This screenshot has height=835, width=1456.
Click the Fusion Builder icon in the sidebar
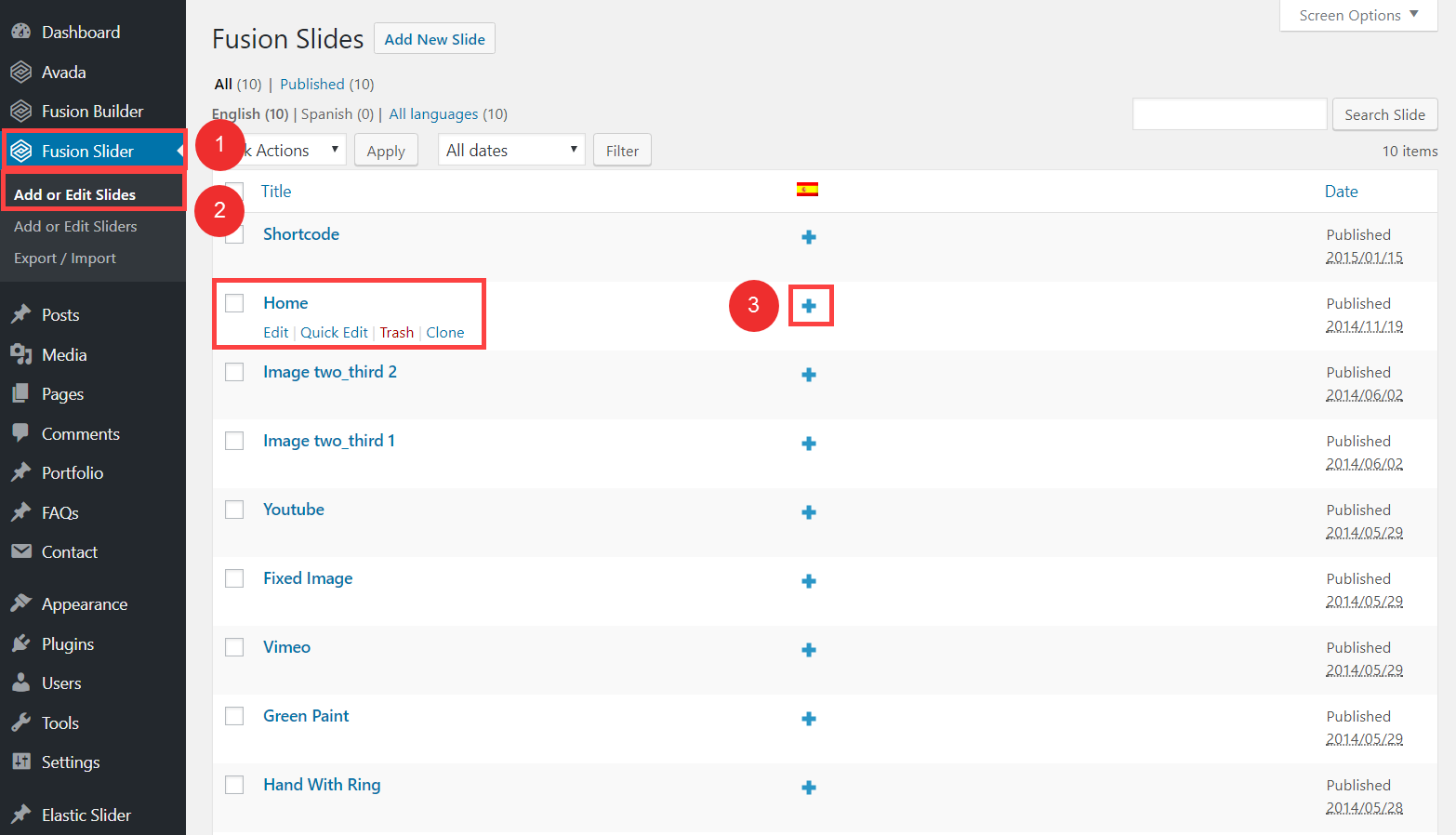click(x=20, y=111)
